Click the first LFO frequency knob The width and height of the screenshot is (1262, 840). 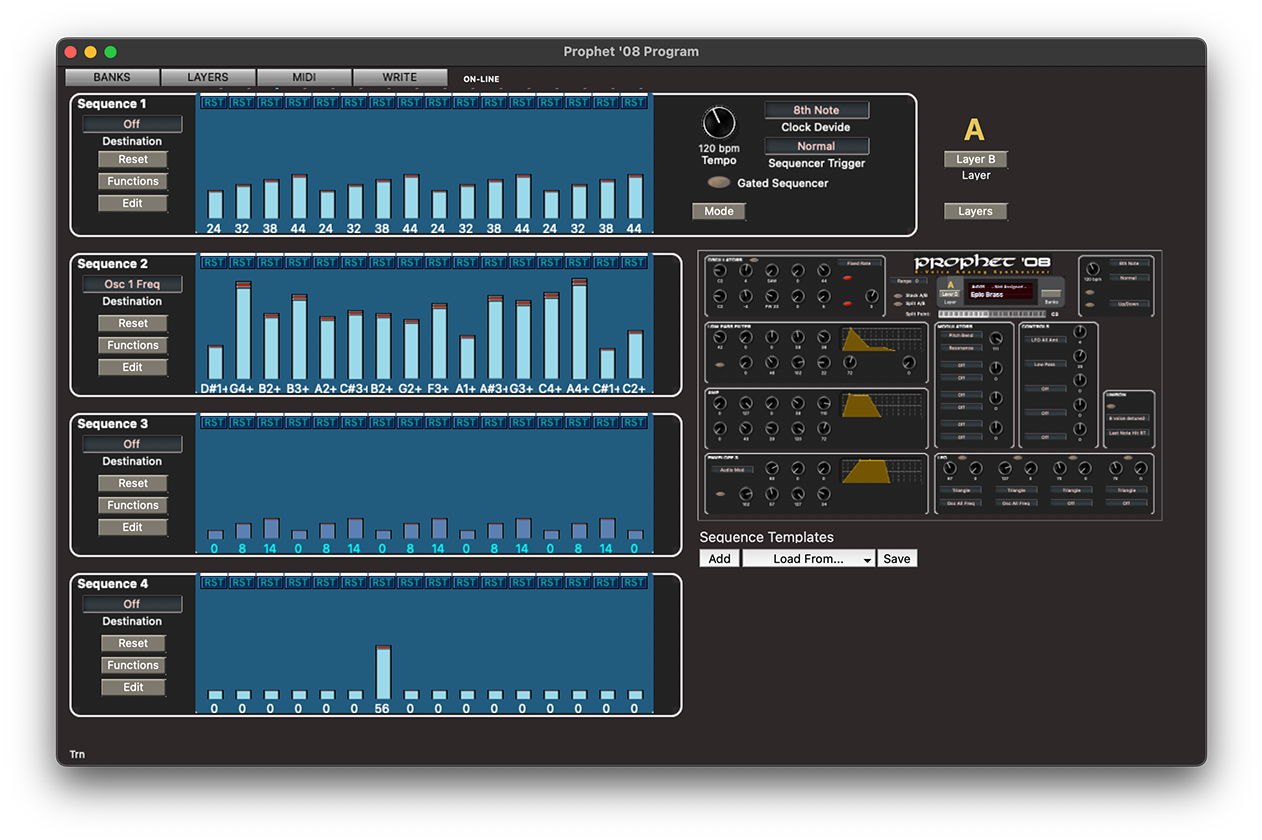(x=950, y=468)
